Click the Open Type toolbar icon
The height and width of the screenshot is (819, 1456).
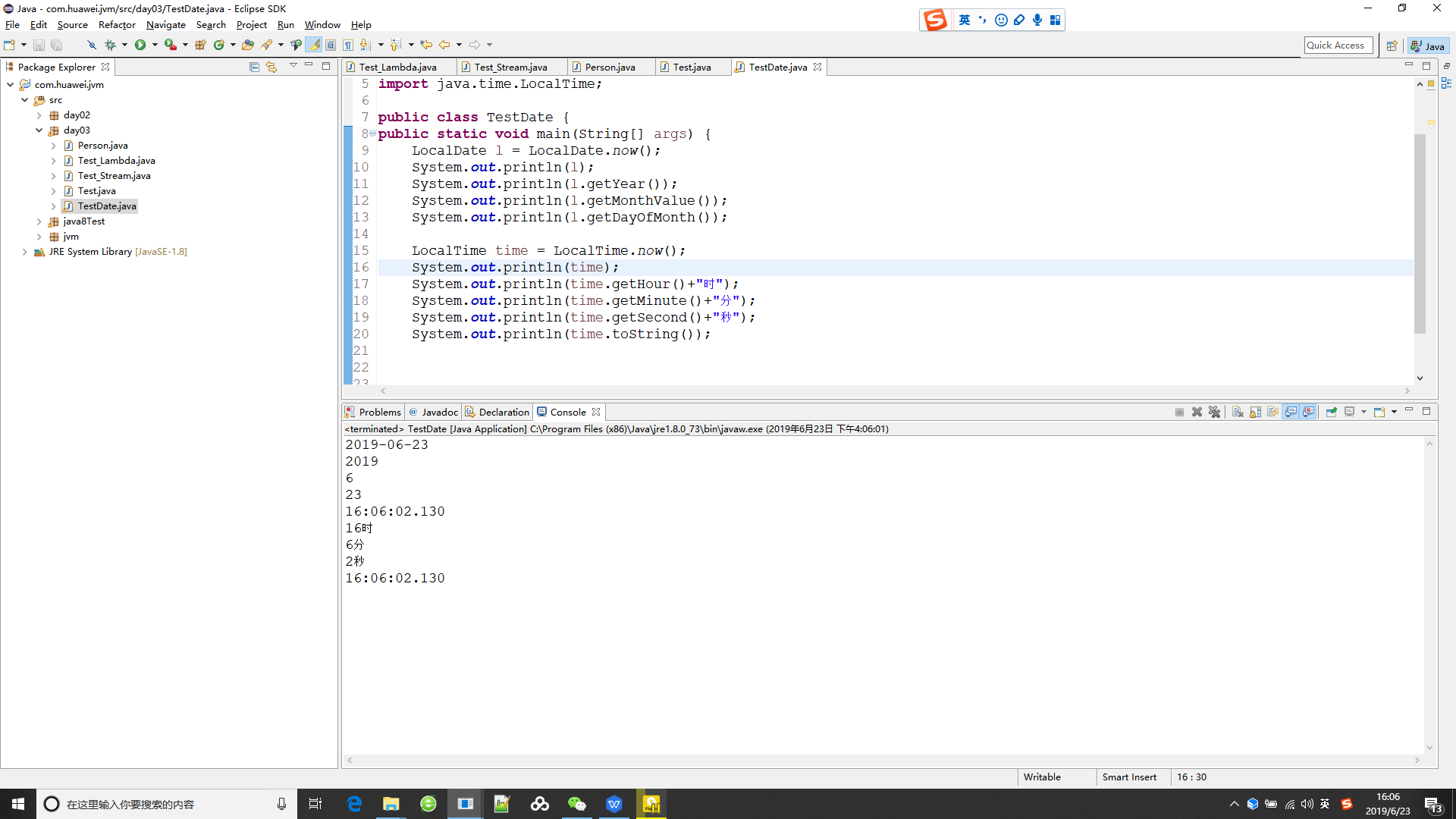[x=247, y=45]
